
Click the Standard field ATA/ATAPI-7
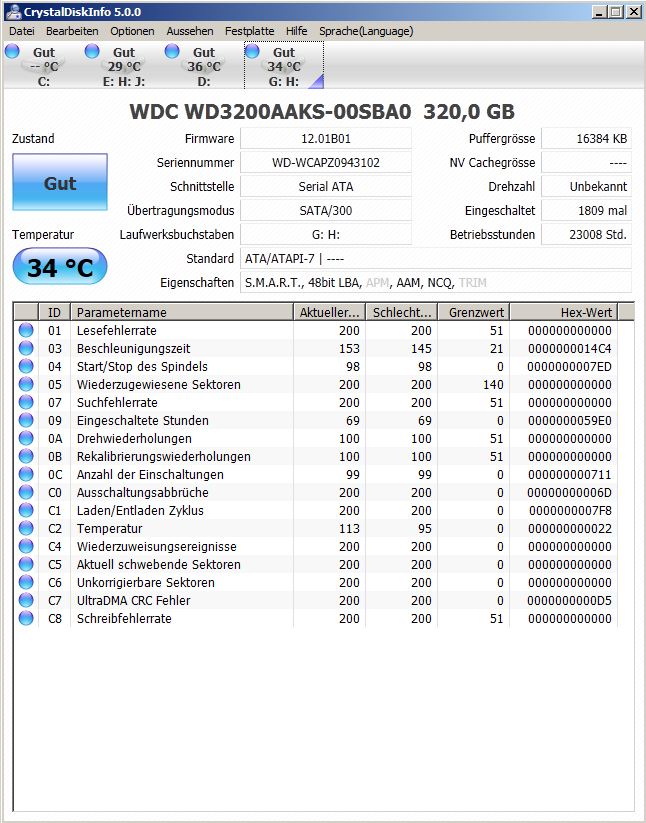click(436, 258)
